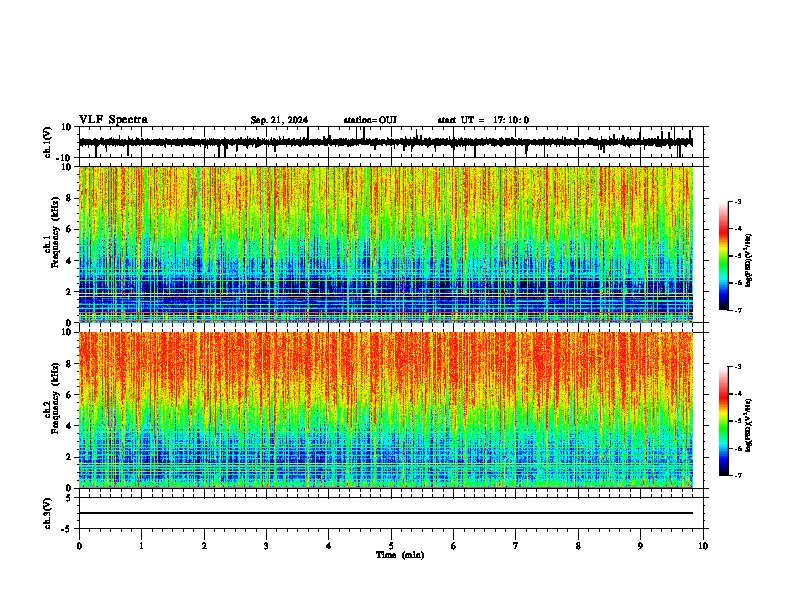Click the "8" frequency tick on ch.2 spectrogram

(x=70, y=364)
